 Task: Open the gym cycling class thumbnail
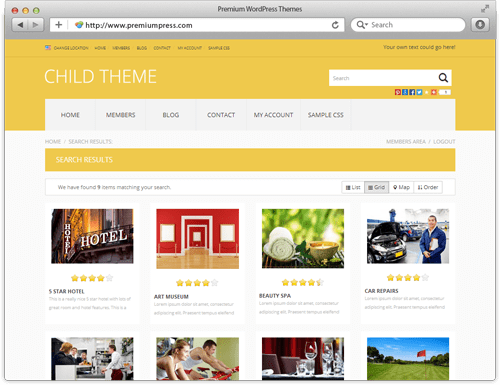pyautogui.click(x=197, y=359)
